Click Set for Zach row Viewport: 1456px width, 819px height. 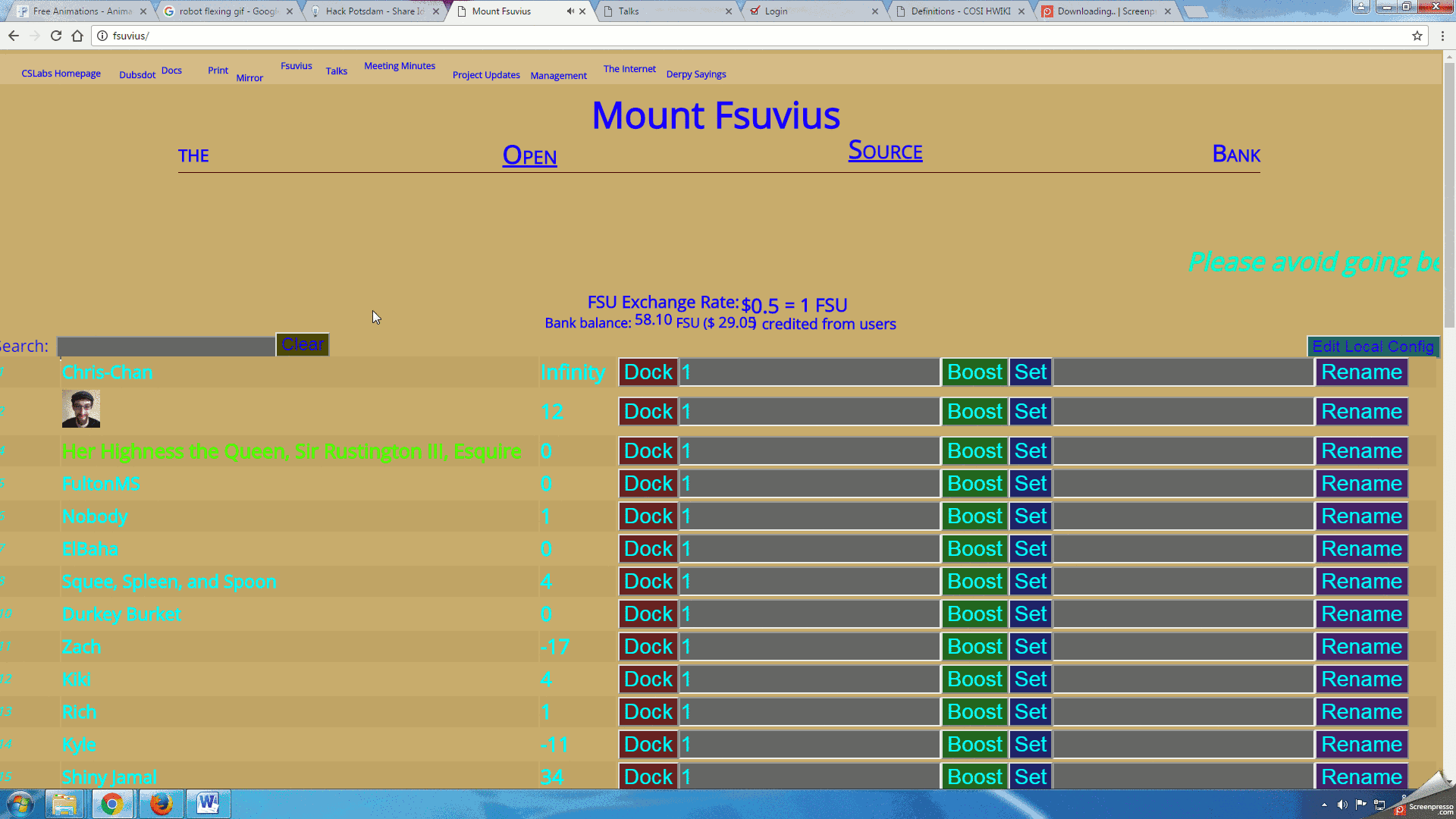click(1031, 647)
